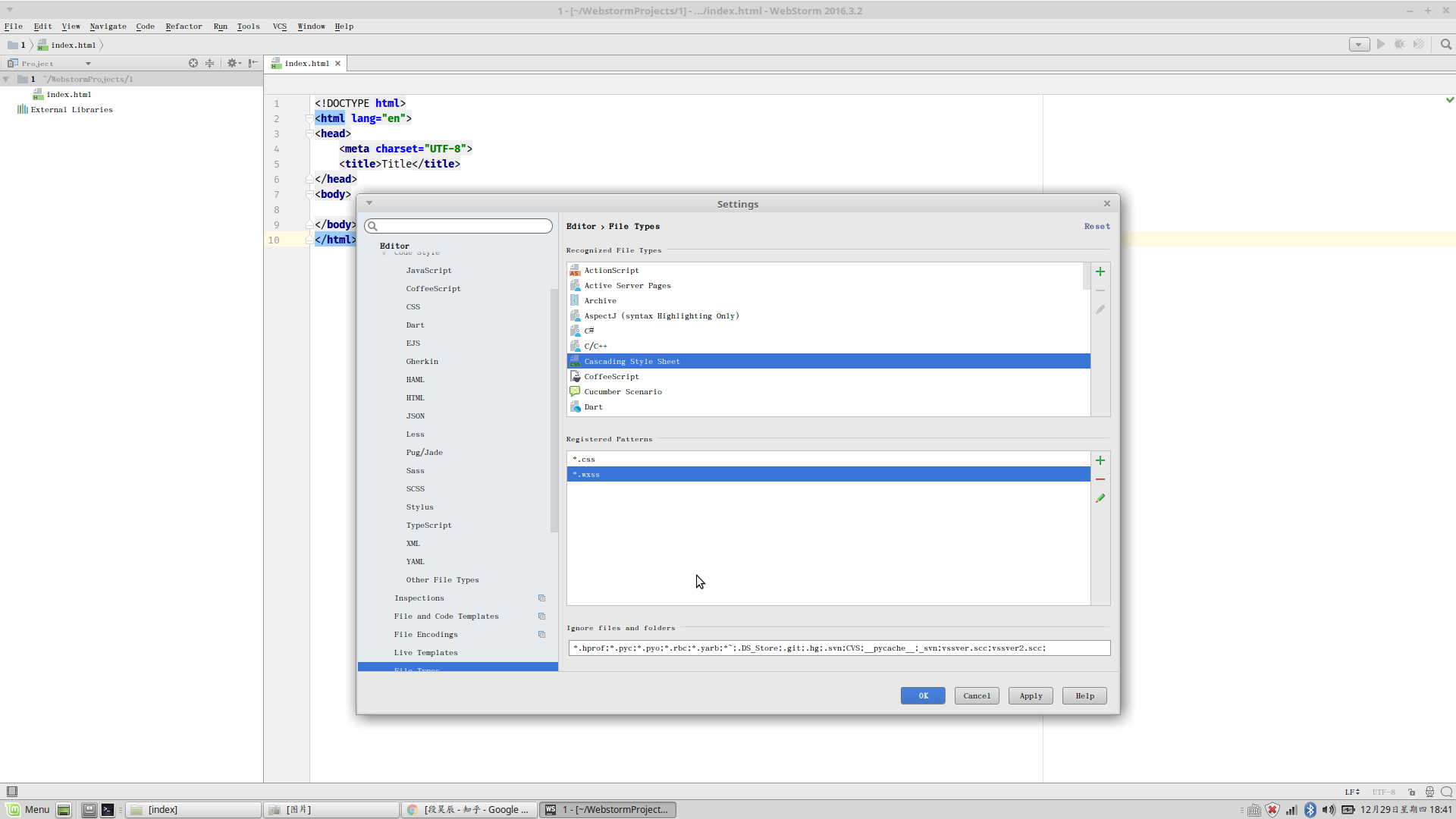The width and height of the screenshot is (1456, 819).
Task: Click the Search Everywhere magnifier icon
Action: (1446, 45)
